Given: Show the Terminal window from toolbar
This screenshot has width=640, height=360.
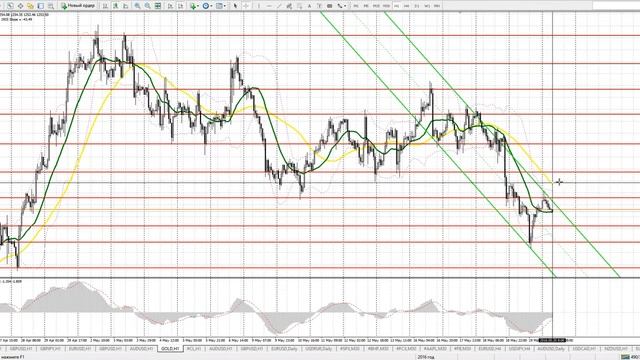Looking at the screenshot, I should tap(41, 6).
